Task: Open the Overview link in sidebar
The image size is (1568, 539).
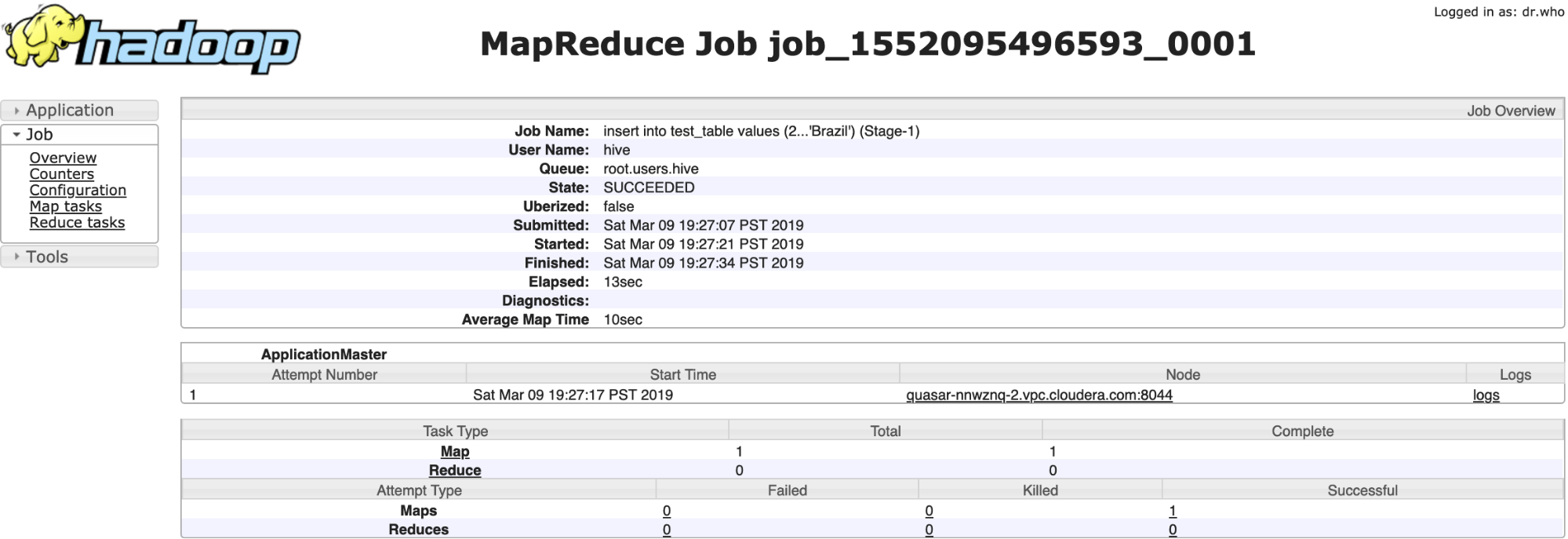Action: (x=63, y=158)
